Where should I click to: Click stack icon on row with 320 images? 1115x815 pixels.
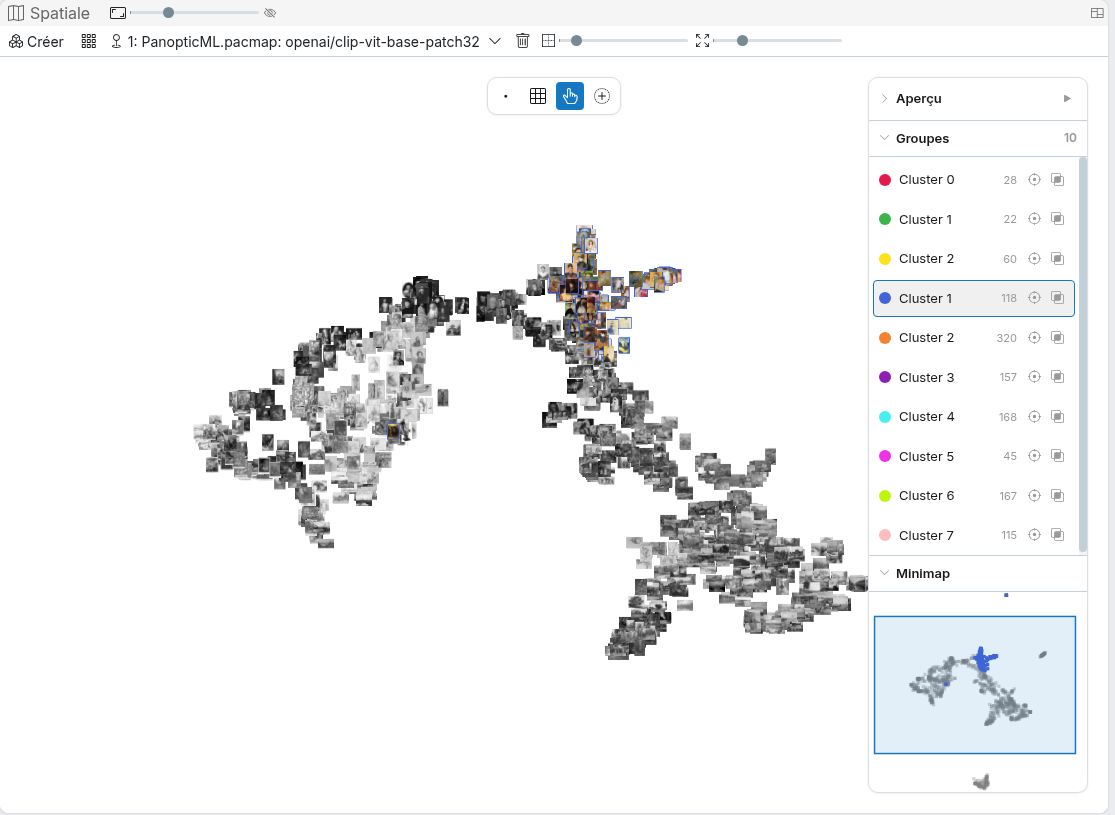[x=1058, y=338]
